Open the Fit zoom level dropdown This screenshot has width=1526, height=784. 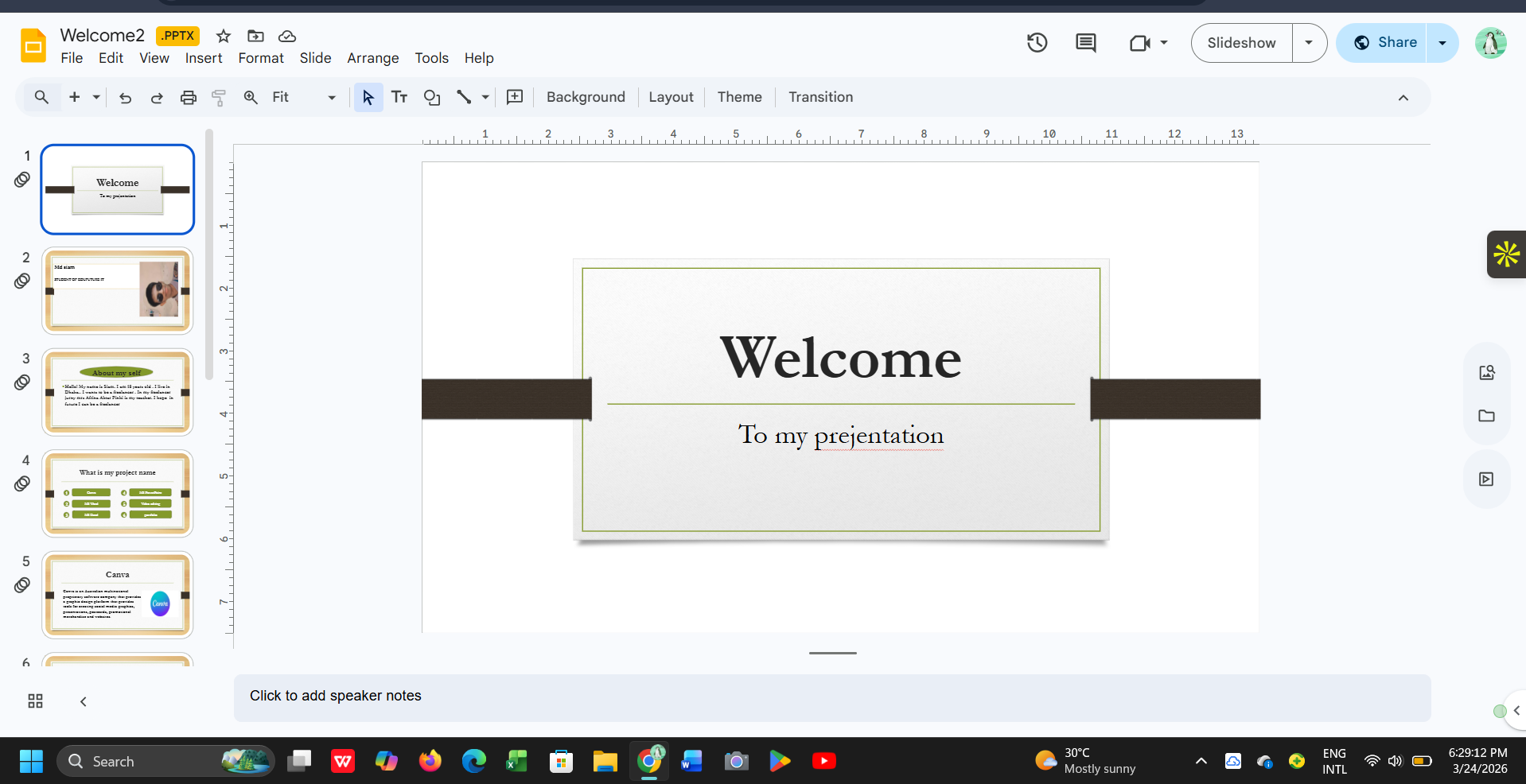[x=305, y=97]
